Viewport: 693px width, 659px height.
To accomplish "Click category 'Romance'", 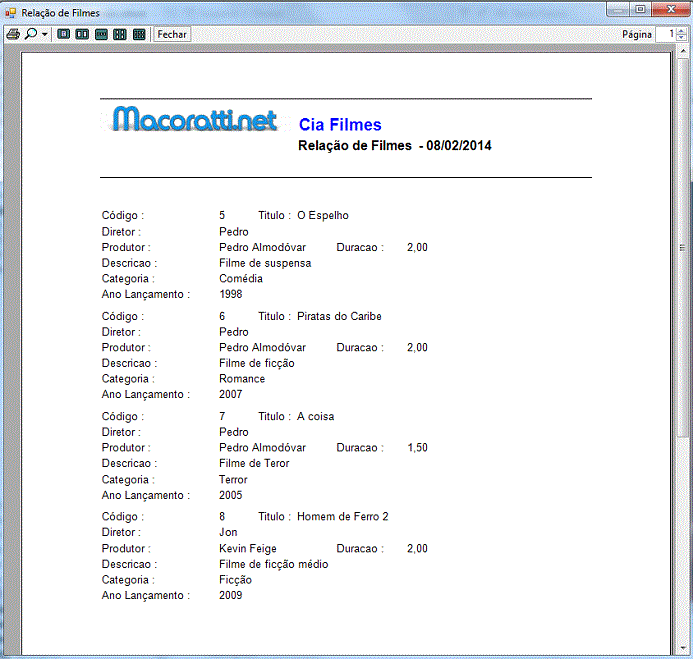I will click(x=242, y=379).
